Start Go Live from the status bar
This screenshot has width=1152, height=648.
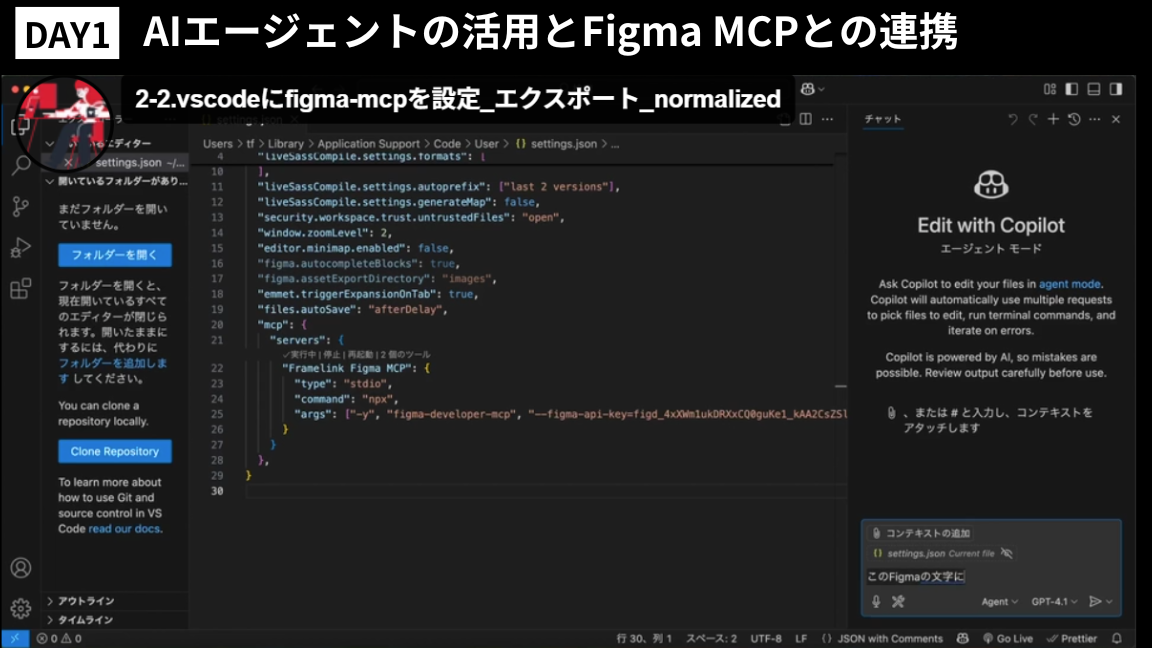click(1010, 638)
